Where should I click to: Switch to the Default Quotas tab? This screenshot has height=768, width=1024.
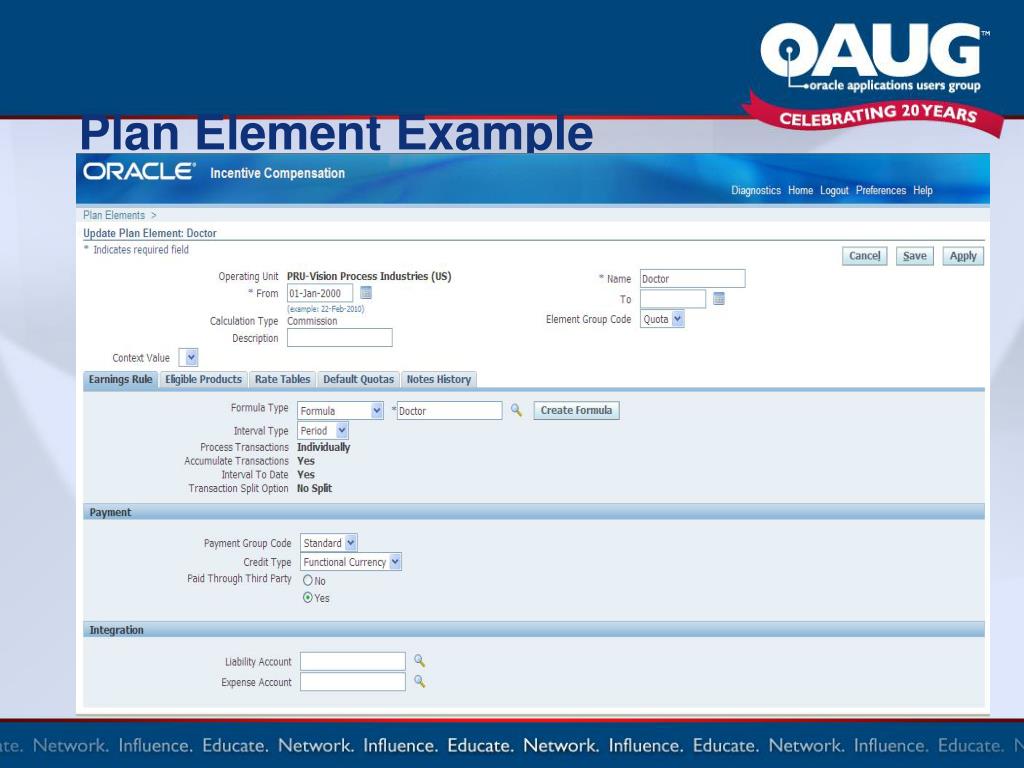pyautogui.click(x=359, y=379)
